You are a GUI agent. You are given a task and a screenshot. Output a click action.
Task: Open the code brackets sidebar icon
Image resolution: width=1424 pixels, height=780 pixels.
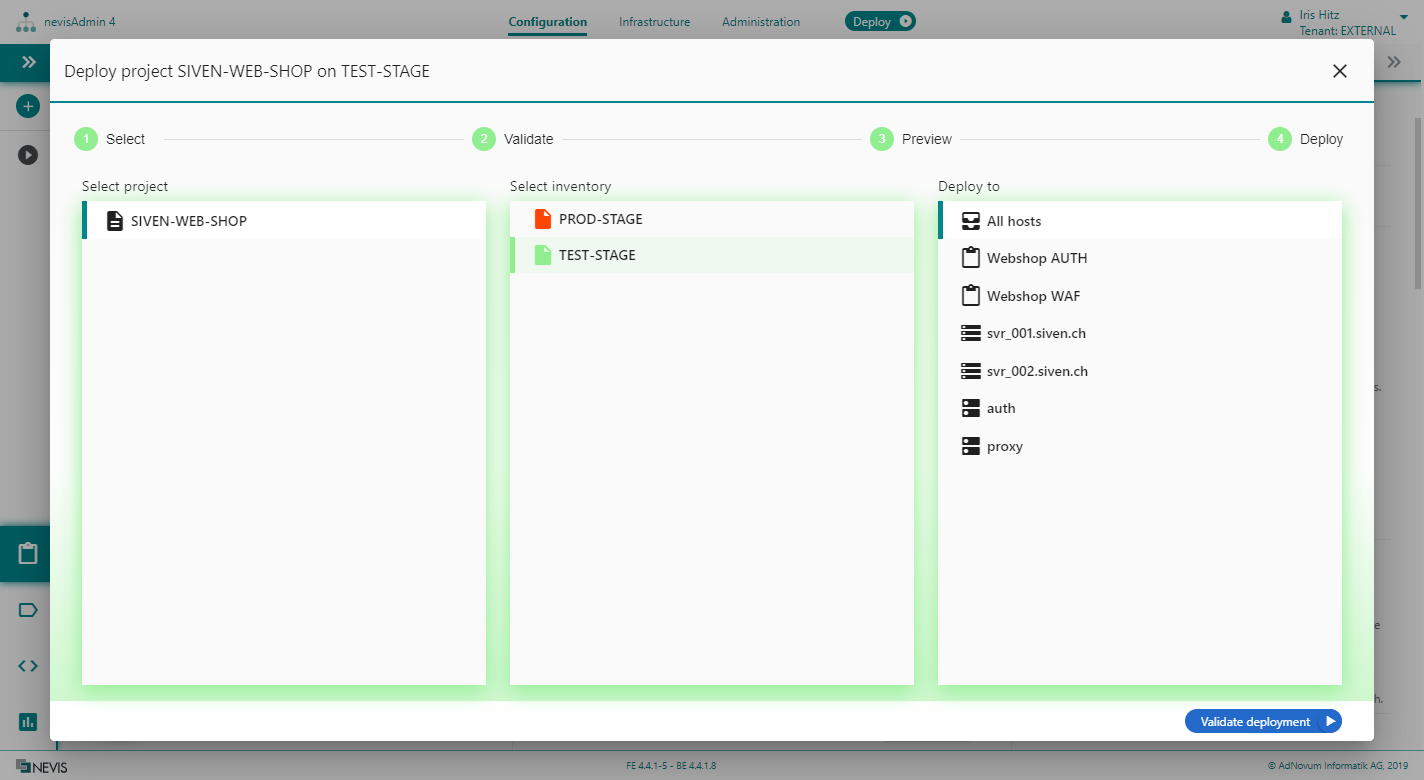(x=28, y=666)
